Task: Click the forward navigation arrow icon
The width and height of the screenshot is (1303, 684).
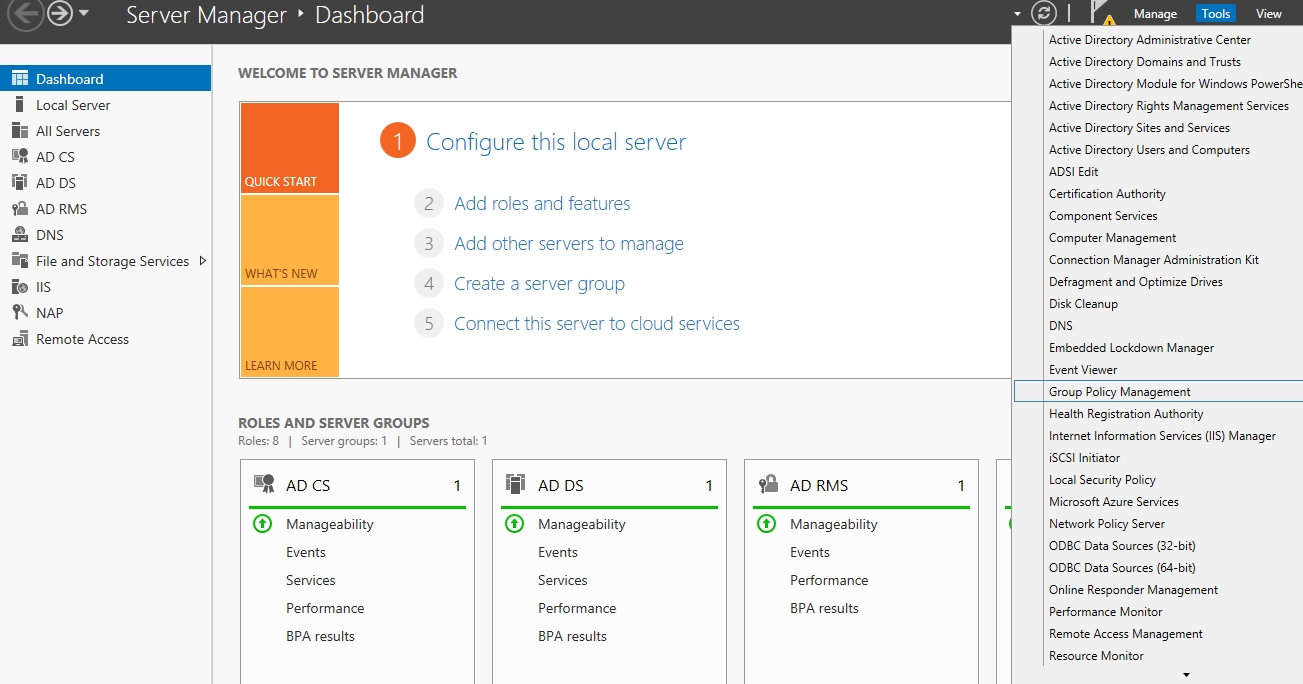Action: pyautogui.click(x=61, y=14)
